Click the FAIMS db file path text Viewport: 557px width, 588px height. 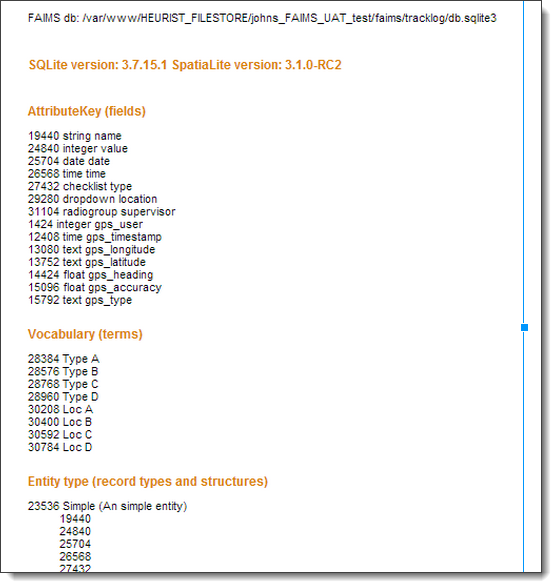click(262, 18)
